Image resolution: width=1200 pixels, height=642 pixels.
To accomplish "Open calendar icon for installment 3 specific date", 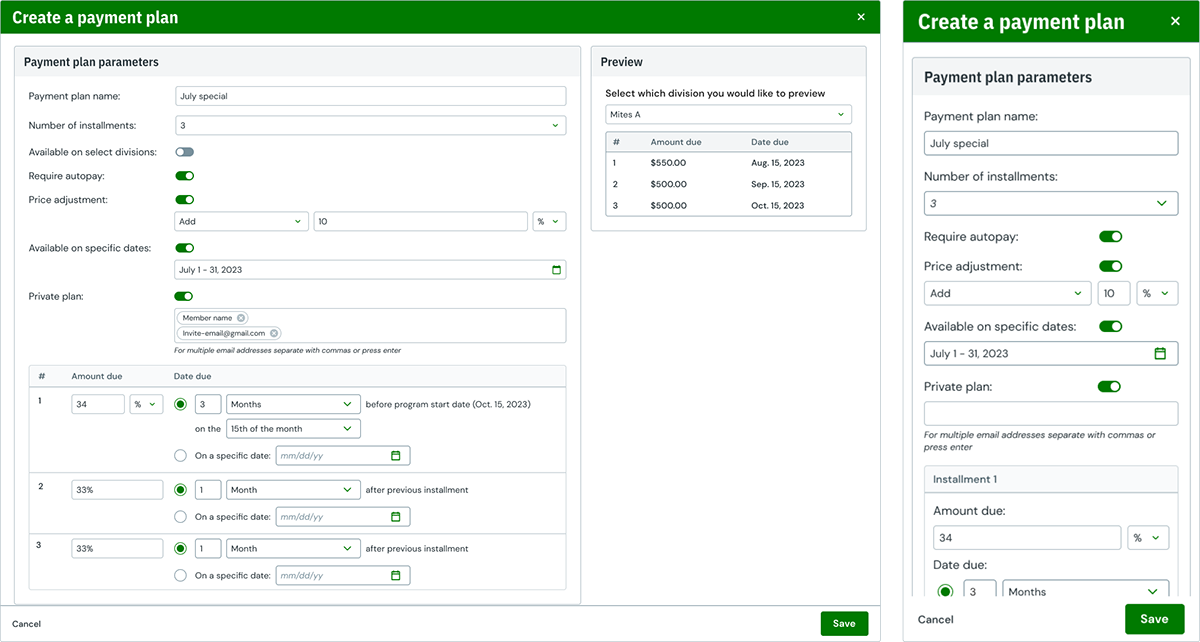I will pyautogui.click(x=395, y=576).
